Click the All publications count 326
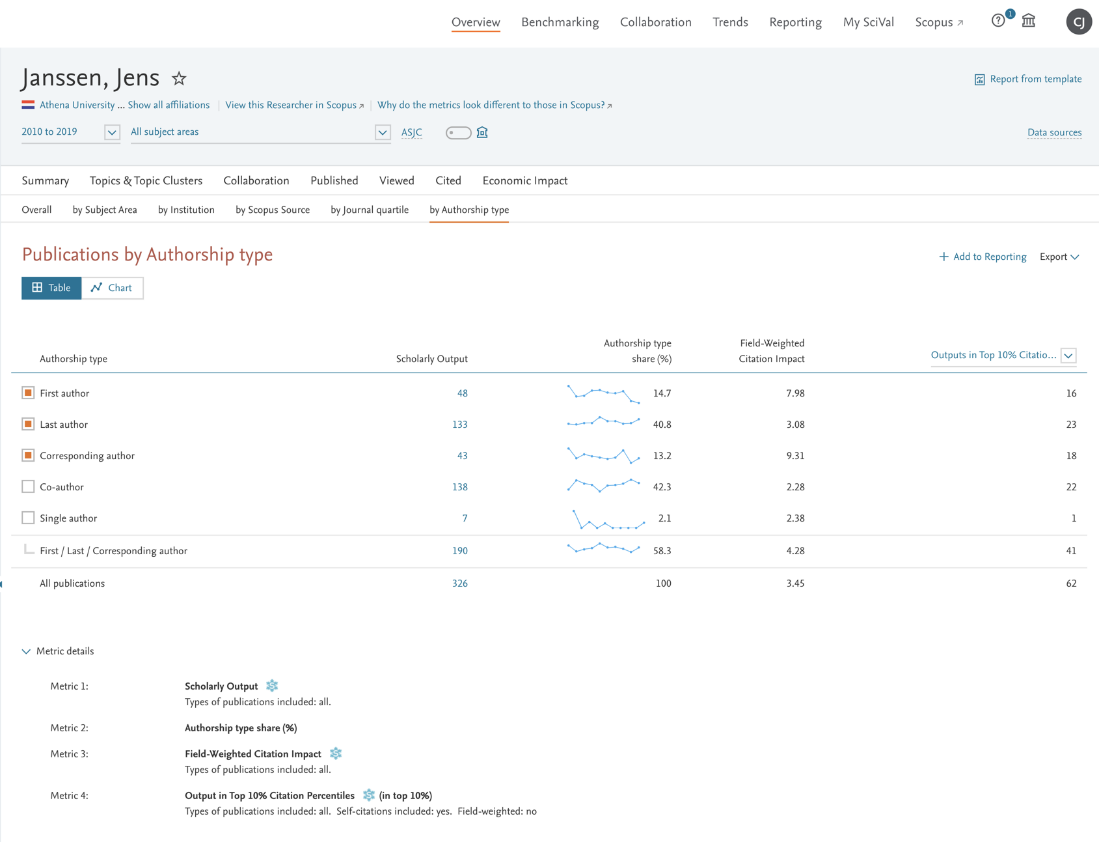1099x842 pixels. click(460, 583)
